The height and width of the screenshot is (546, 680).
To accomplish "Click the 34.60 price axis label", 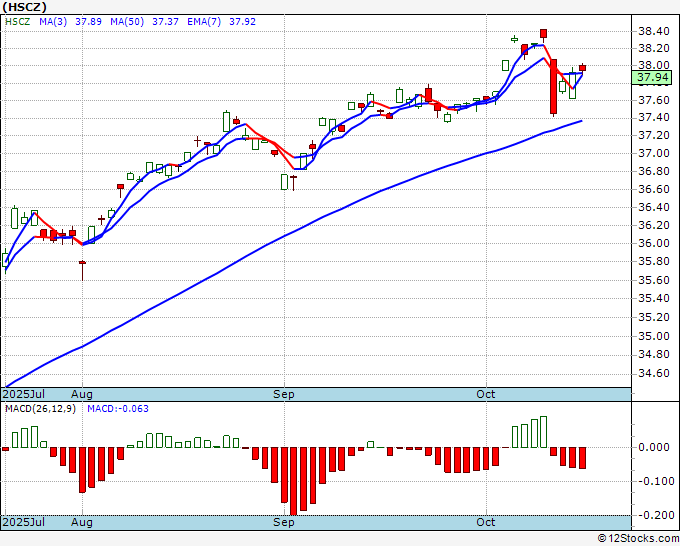I will point(653,373).
